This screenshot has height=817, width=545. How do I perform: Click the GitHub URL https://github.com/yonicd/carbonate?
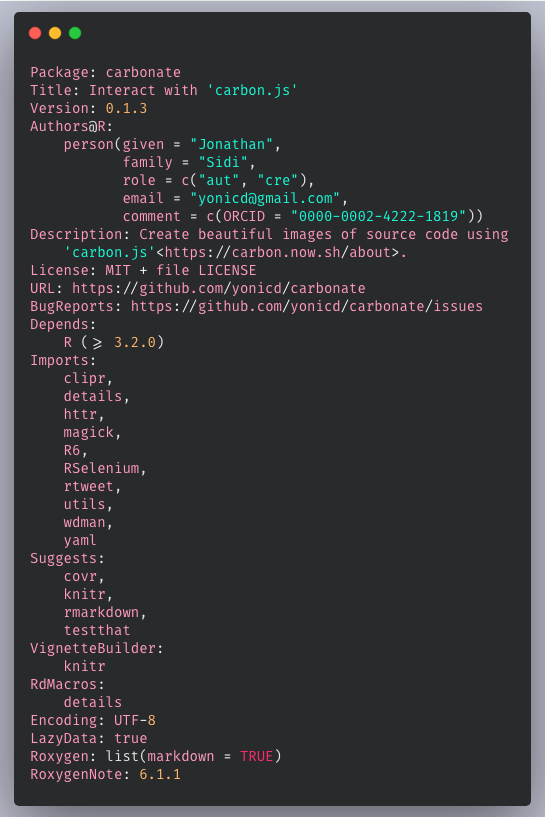pyautogui.click(x=219, y=288)
